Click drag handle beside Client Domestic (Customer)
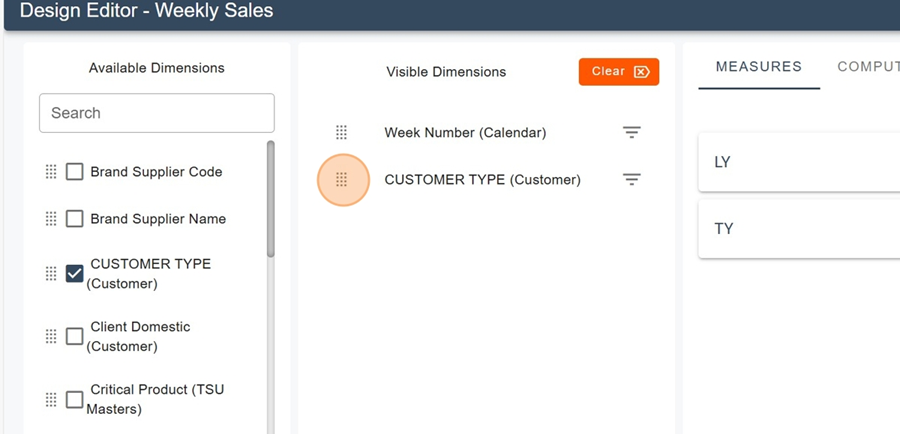900x434 pixels. click(51, 337)
